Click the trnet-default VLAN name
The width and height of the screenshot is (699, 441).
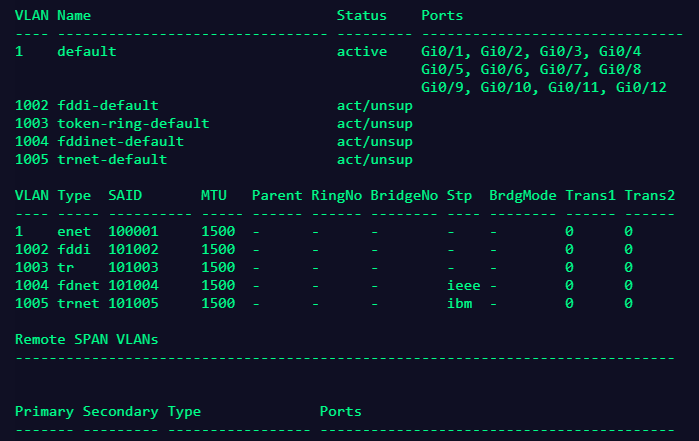coord(112,159)
